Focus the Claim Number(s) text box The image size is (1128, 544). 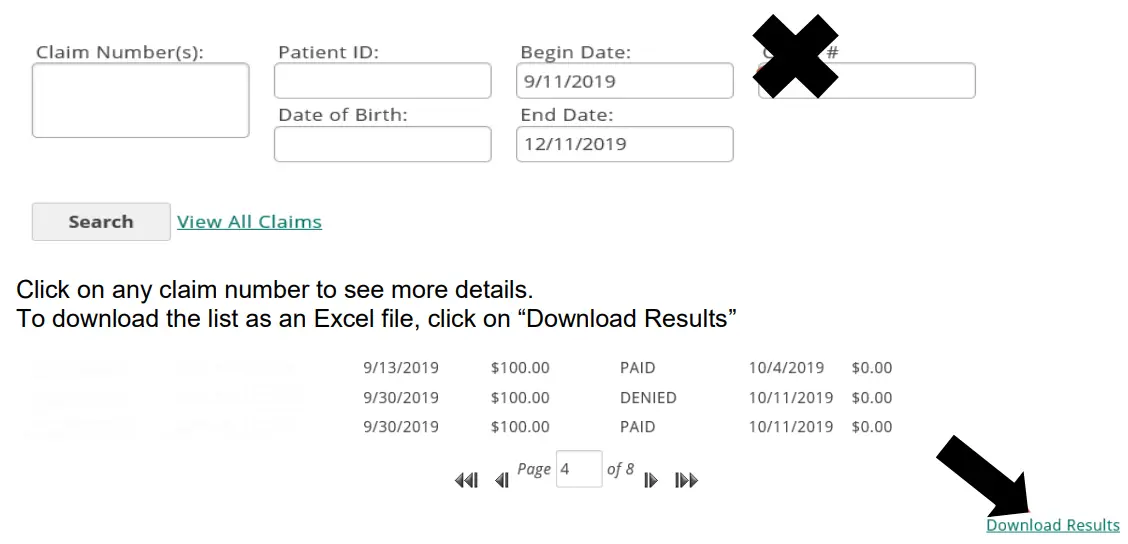[141, 100]
